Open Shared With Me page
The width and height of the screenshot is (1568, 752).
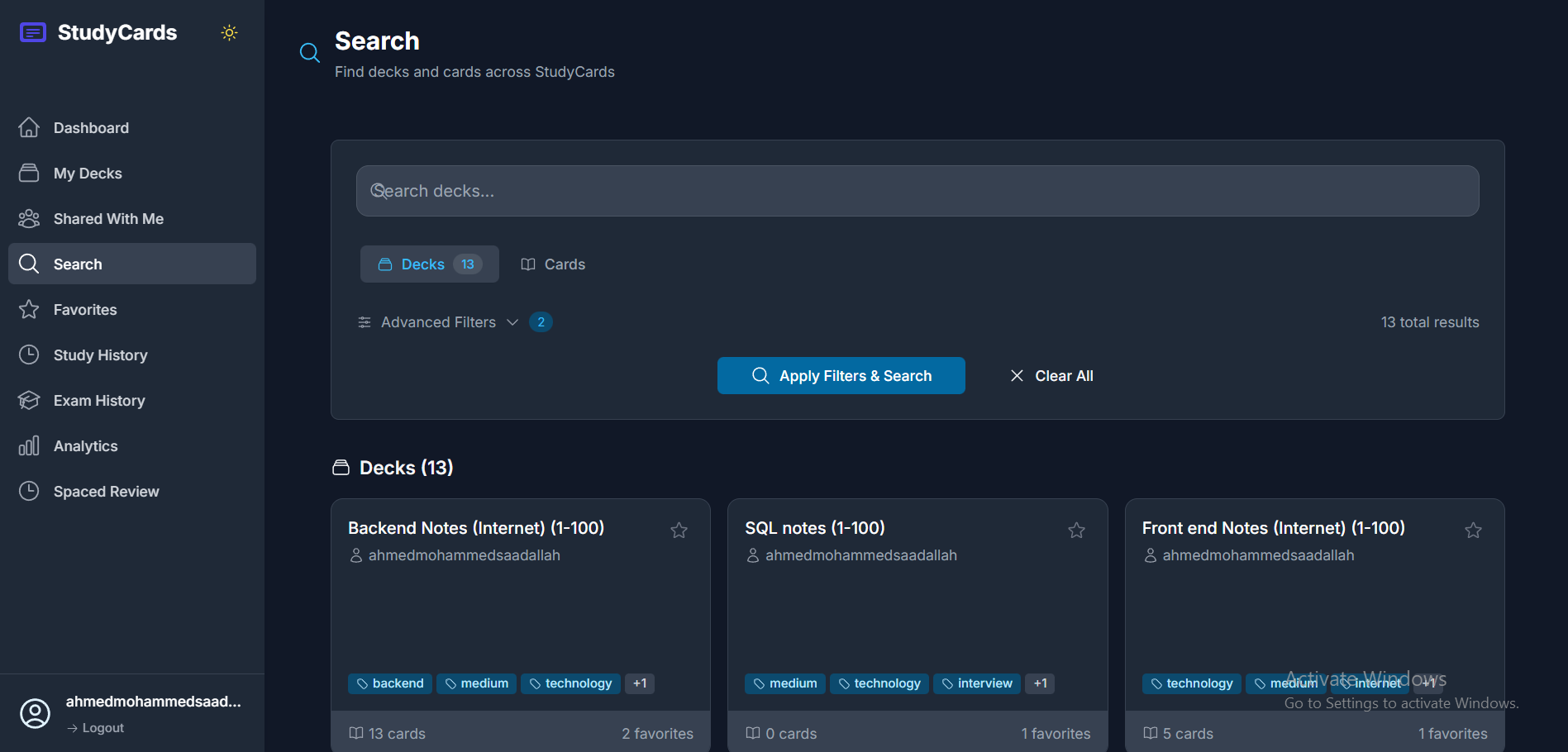(x=132, y=218)
